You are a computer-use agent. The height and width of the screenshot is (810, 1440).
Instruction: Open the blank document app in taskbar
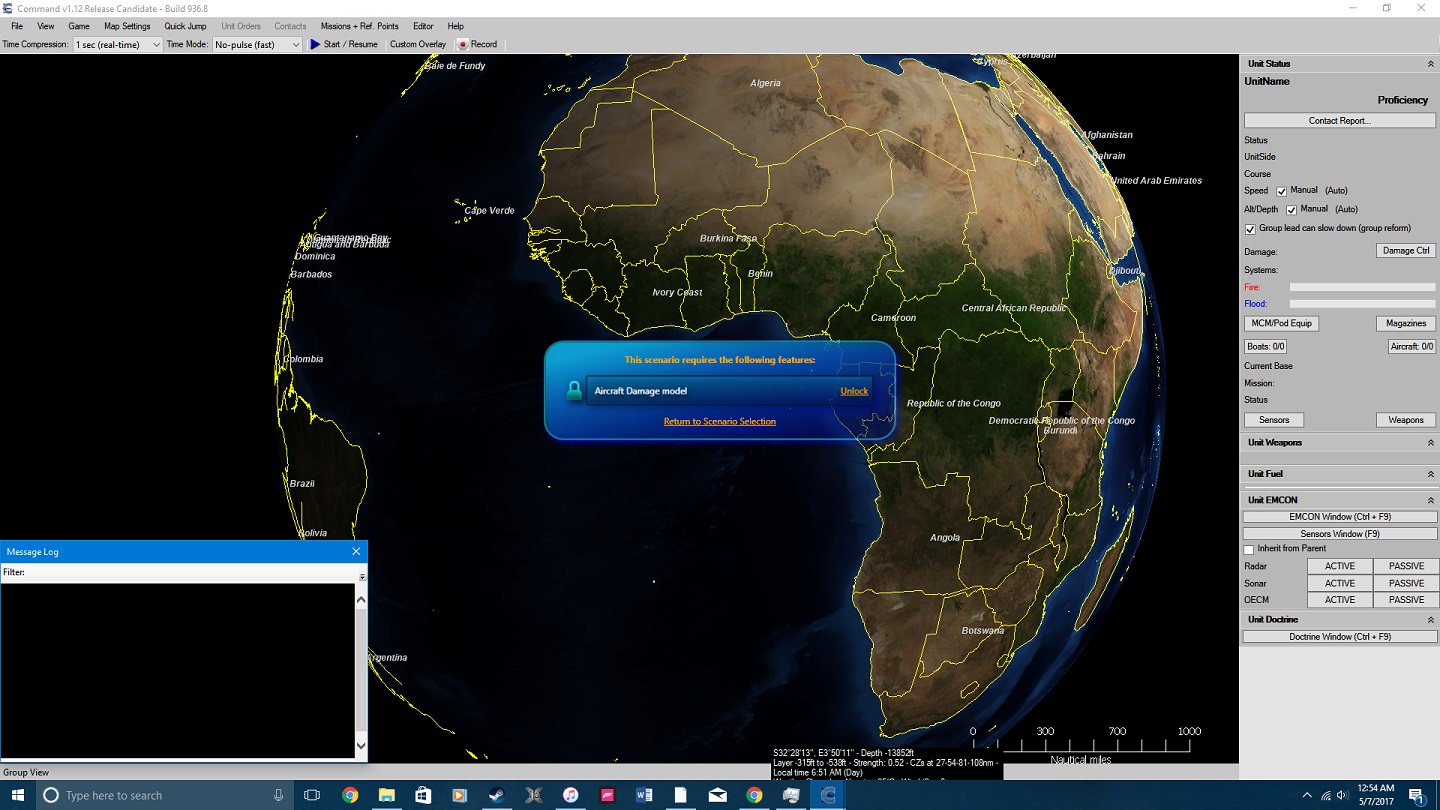point(681,795)
